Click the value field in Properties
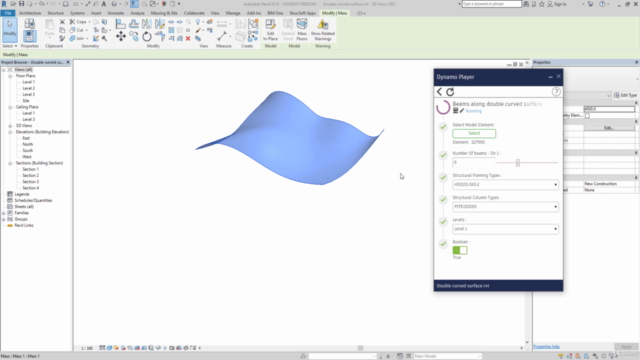This screenshot has height=360, width=640. tap(609, 109)
